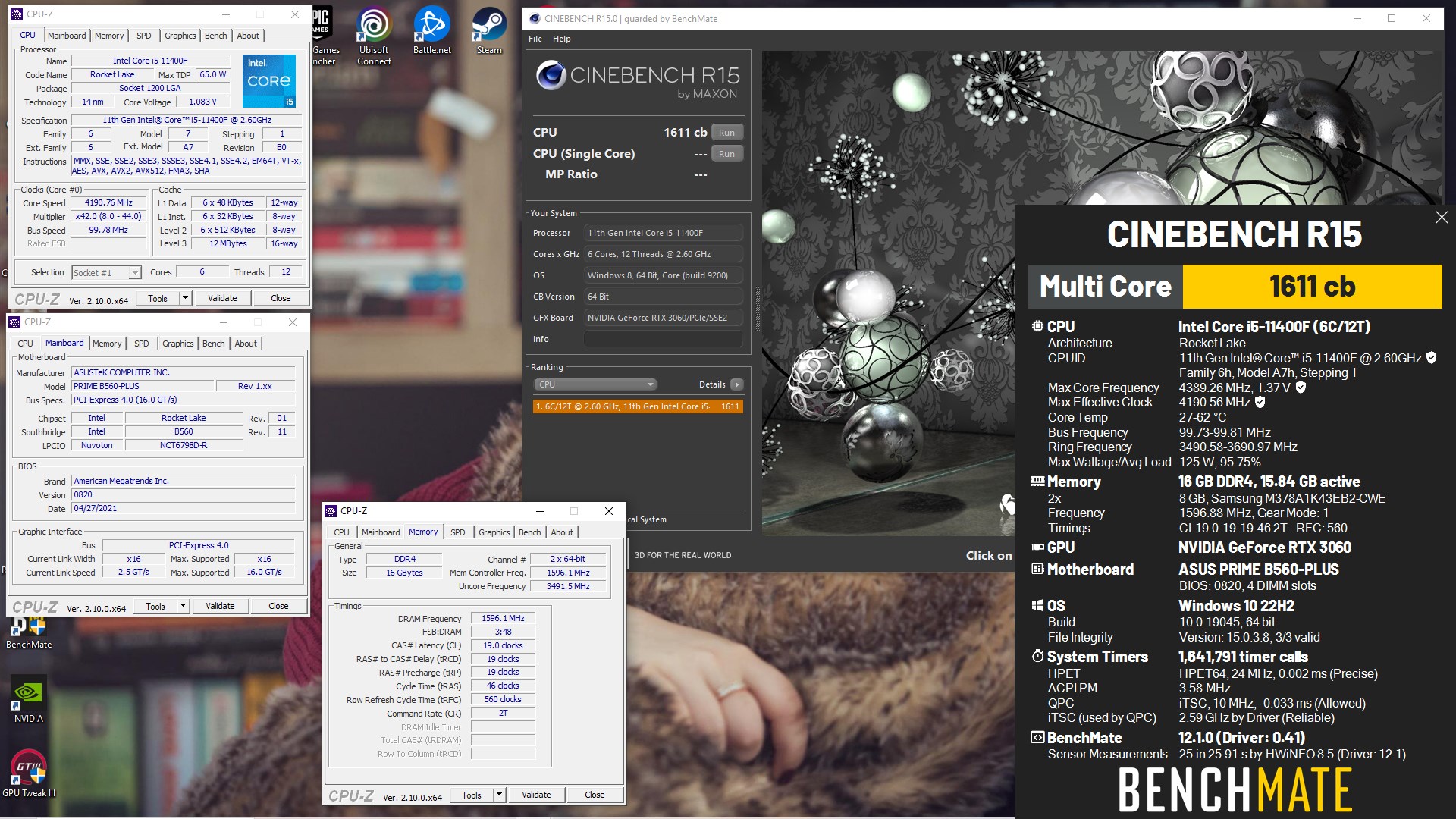Click the System Timers clock icon
The height and width of the screenshot is (819, 1456).
(x=1037, y=656)
